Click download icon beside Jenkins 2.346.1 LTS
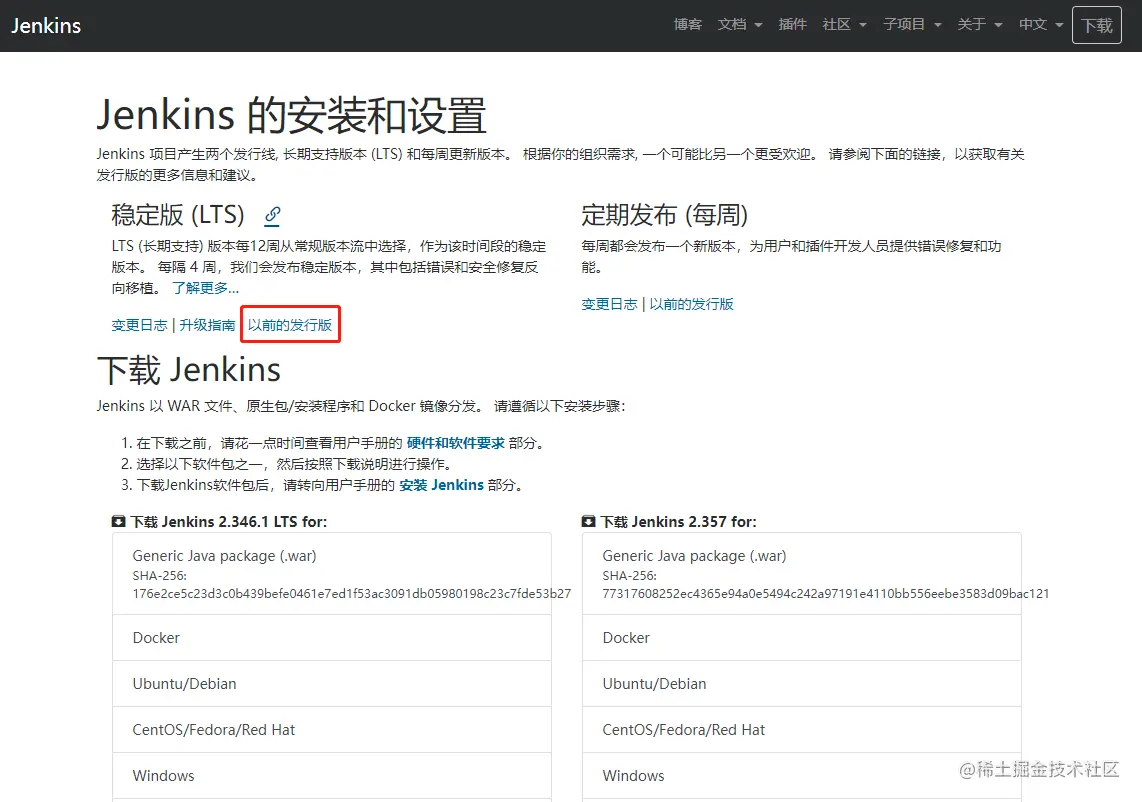Viewport: 1142px width, 802px height. click(x=119, y=522)
